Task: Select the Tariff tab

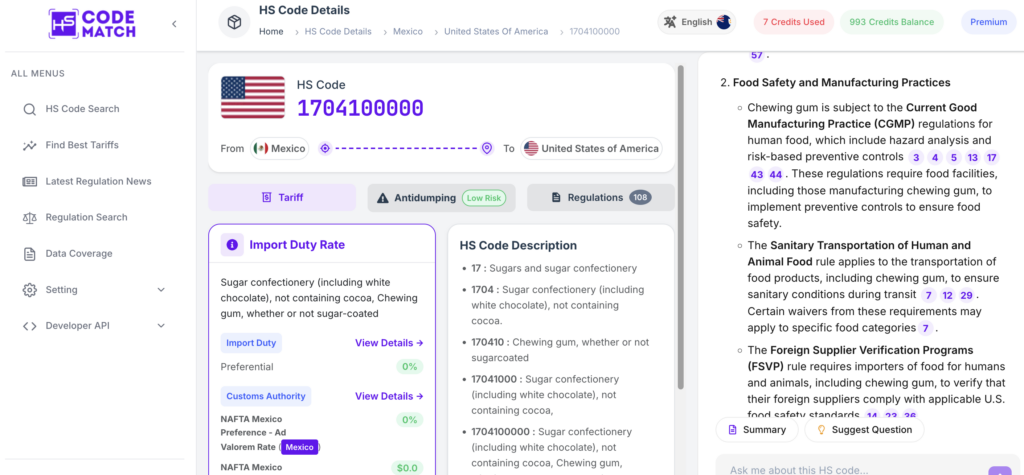Action: pyautogui.click(x=282, y=197)
